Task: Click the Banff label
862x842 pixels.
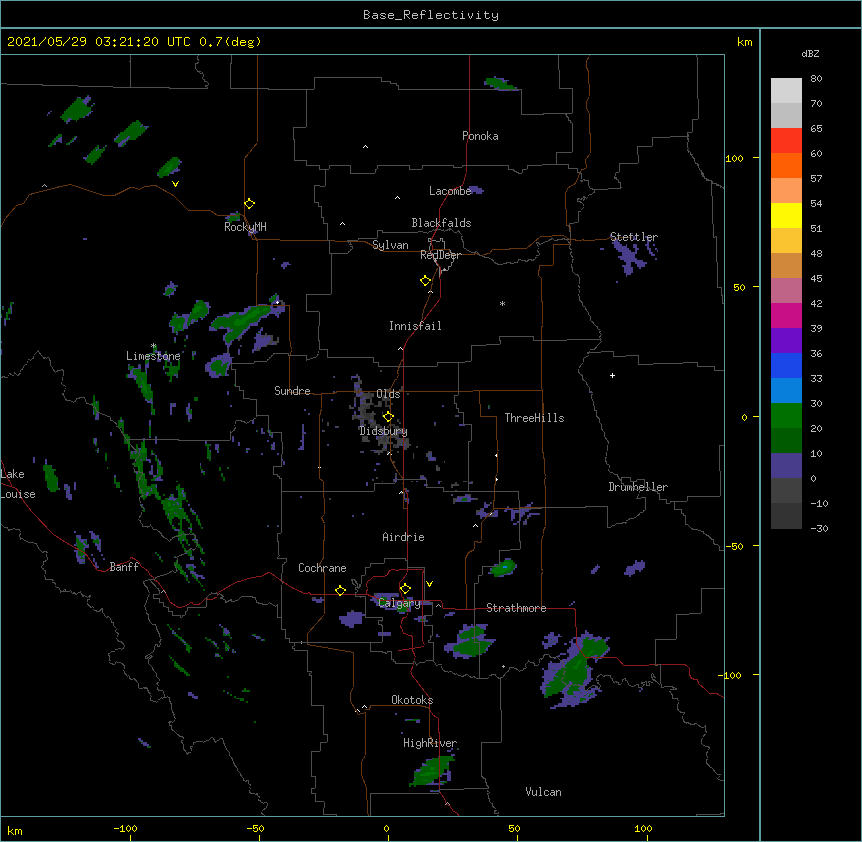Action: 124,567
